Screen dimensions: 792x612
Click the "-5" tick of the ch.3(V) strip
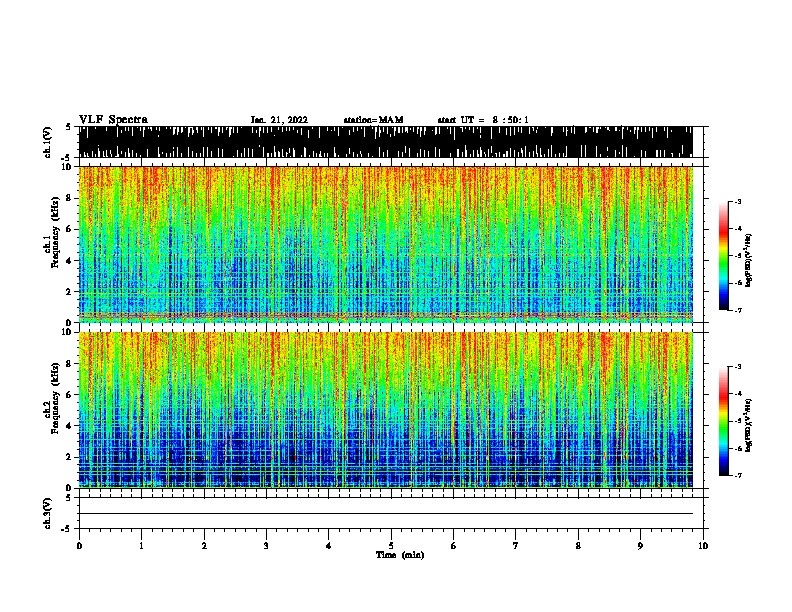(x=67, y=529)
